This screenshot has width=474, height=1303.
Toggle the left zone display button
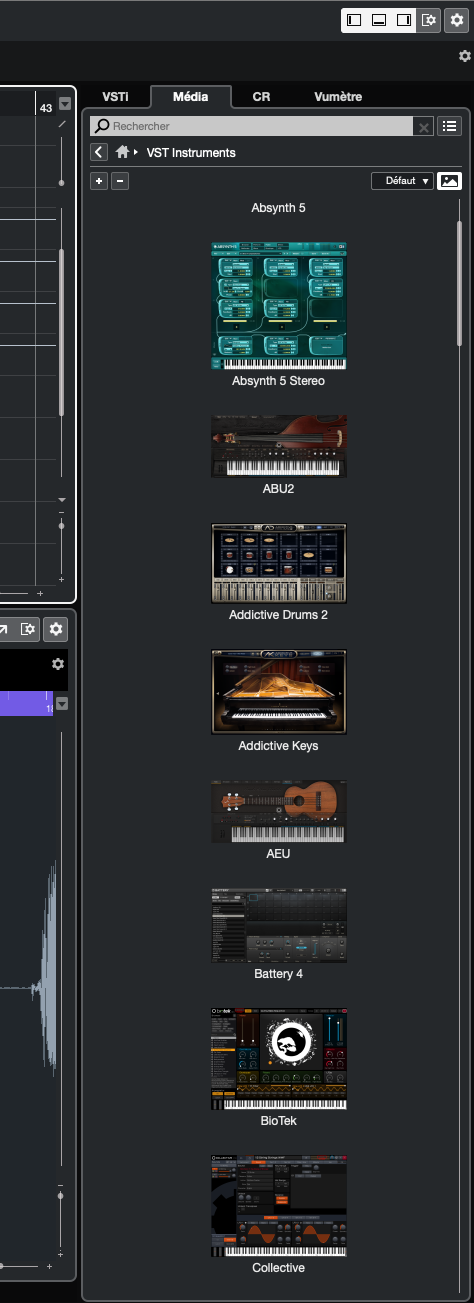click(354, 20)
